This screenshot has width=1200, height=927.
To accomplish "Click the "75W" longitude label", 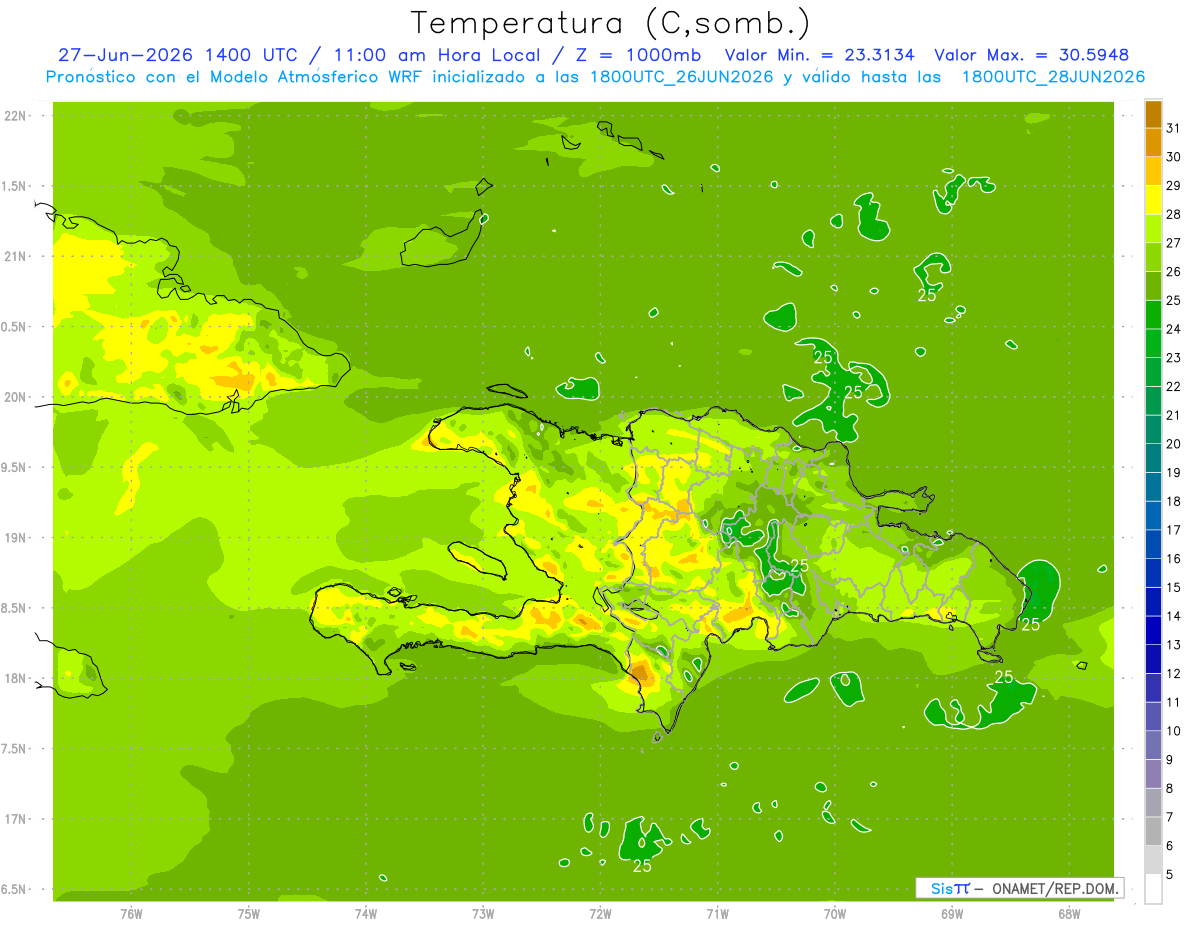I will (248, 914).
